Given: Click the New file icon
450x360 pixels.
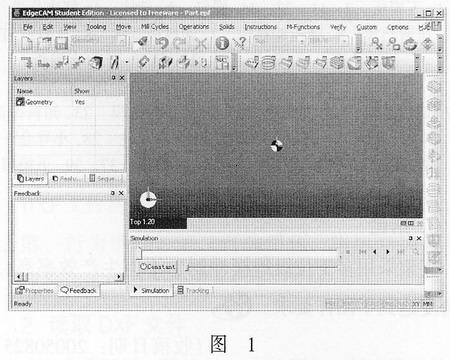Looking at the screenshot, I should 27,43.
